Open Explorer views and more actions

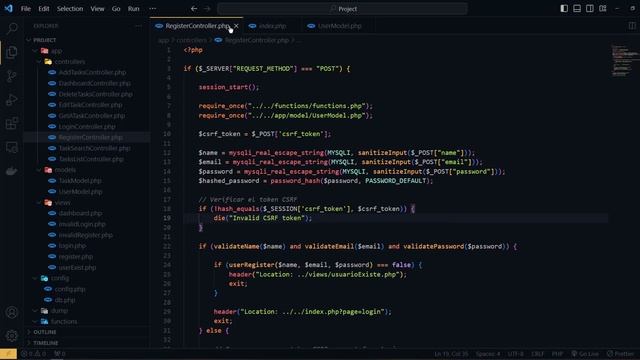(139, 26)
